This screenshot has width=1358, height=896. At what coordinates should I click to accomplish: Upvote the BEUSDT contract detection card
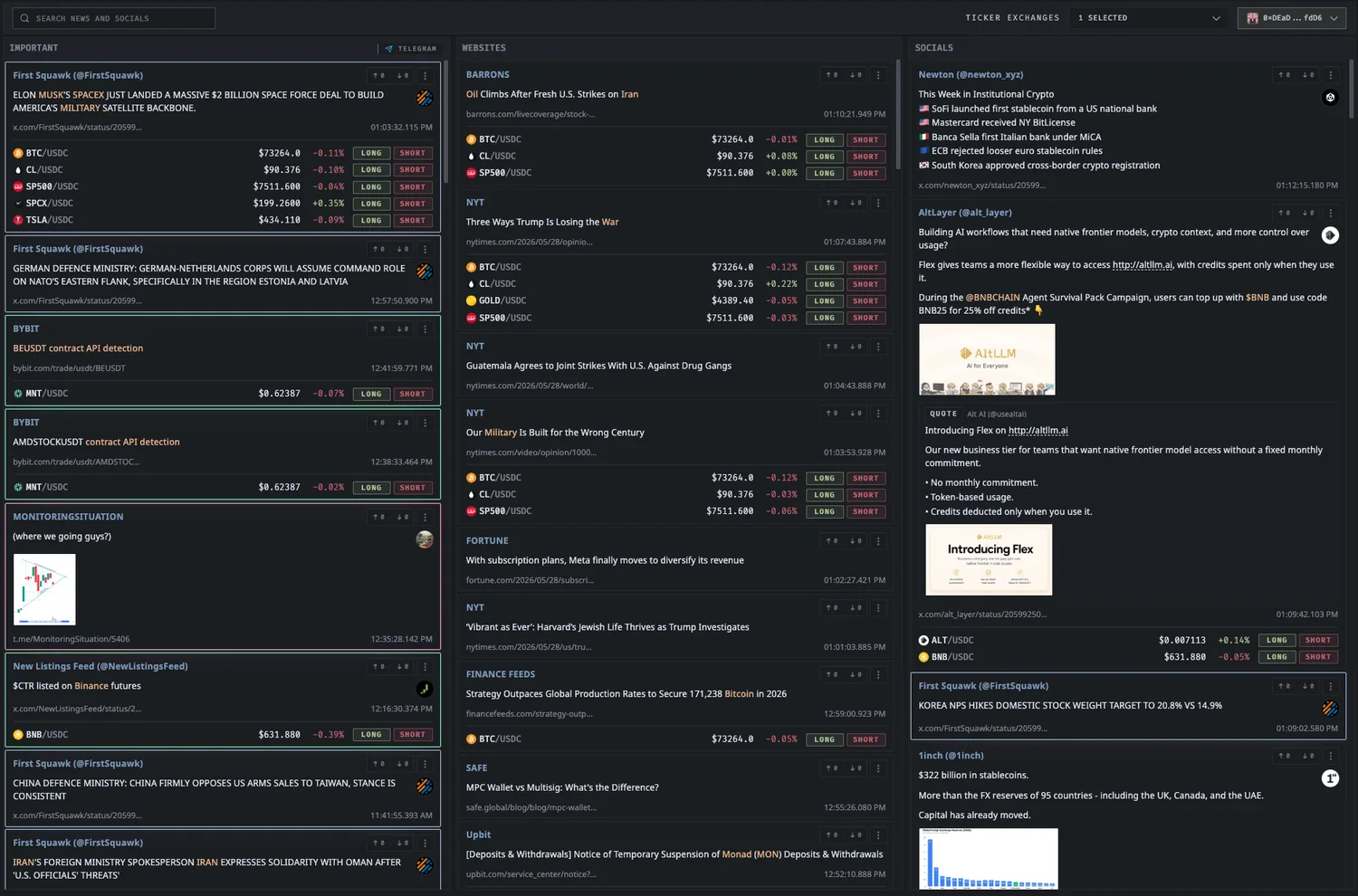(x=378, y=329)
